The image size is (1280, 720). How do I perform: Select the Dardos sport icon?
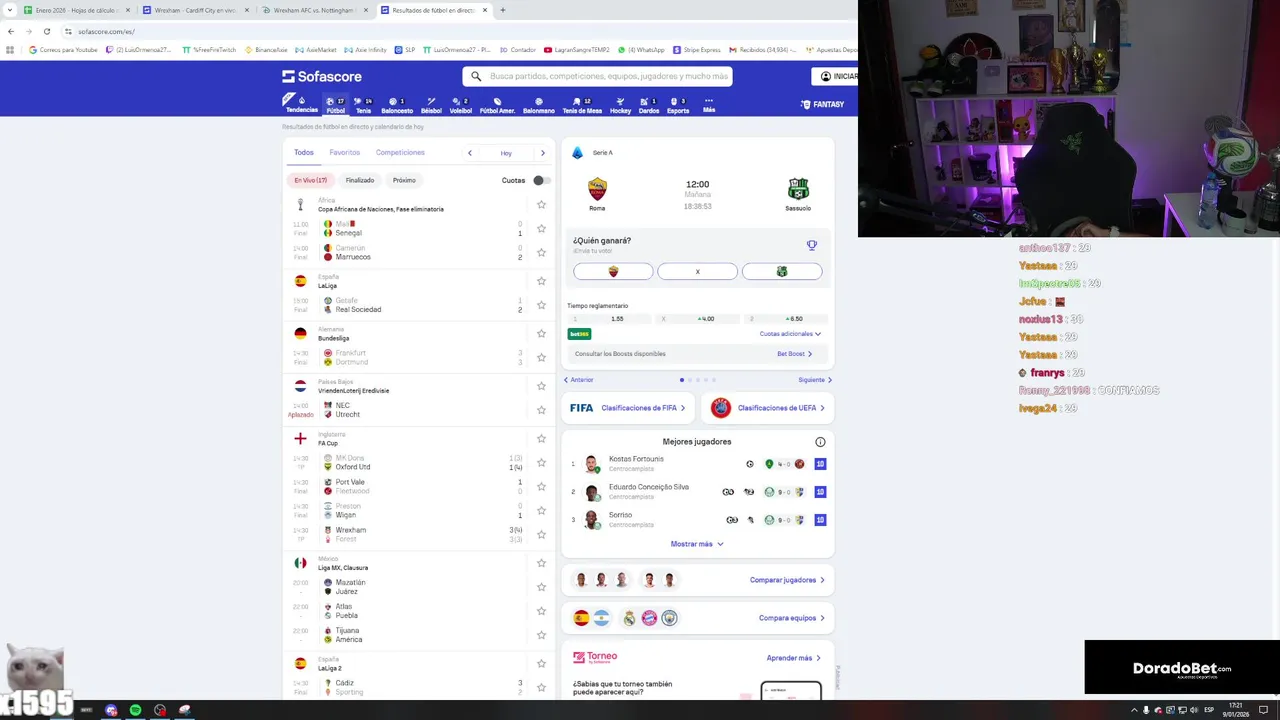(x=649, y=104)
